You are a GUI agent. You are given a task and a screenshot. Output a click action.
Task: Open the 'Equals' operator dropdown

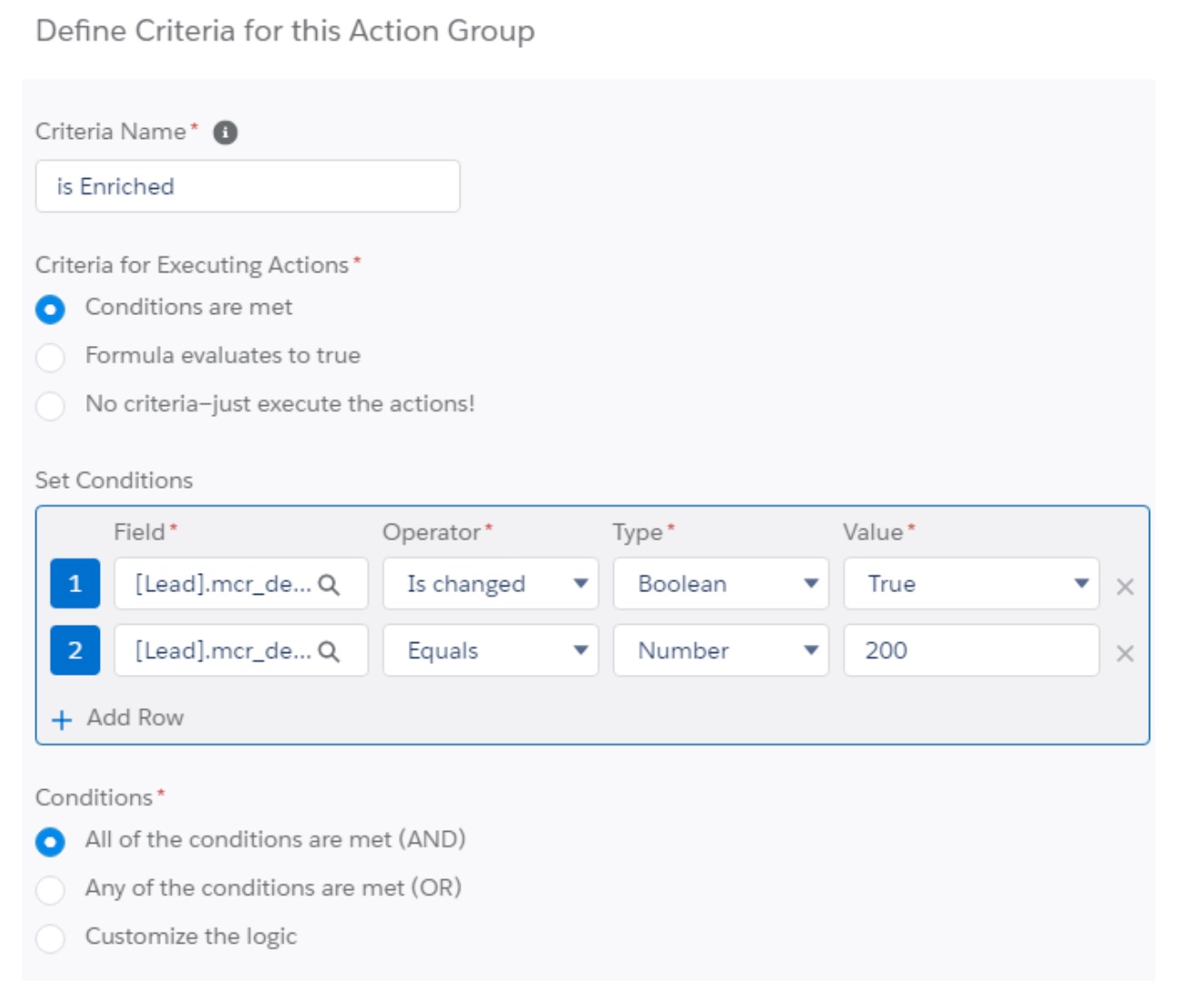(x=490, y=650)
